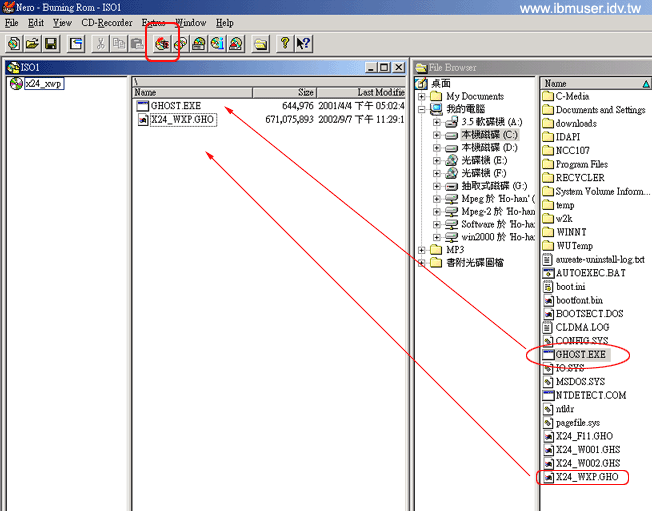
Task: Select Software network drive in tree
Action: point(498,225)
